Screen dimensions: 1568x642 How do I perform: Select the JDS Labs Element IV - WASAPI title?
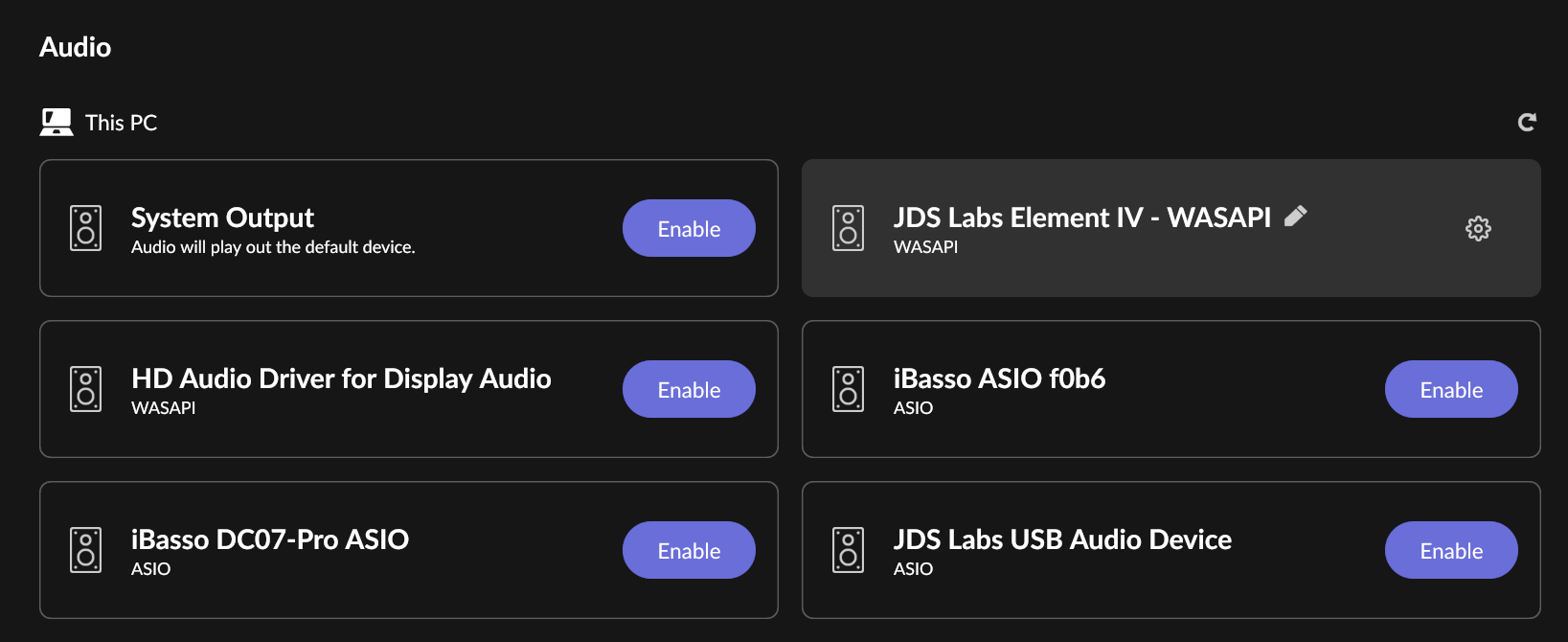click(x=1081, y=218)
